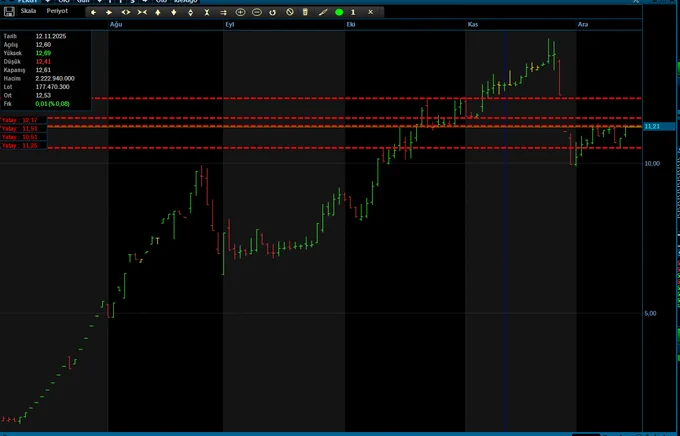This screenshot has width=680, height=436.
Task: Click the Ağu month label
Action: (116, 24)
